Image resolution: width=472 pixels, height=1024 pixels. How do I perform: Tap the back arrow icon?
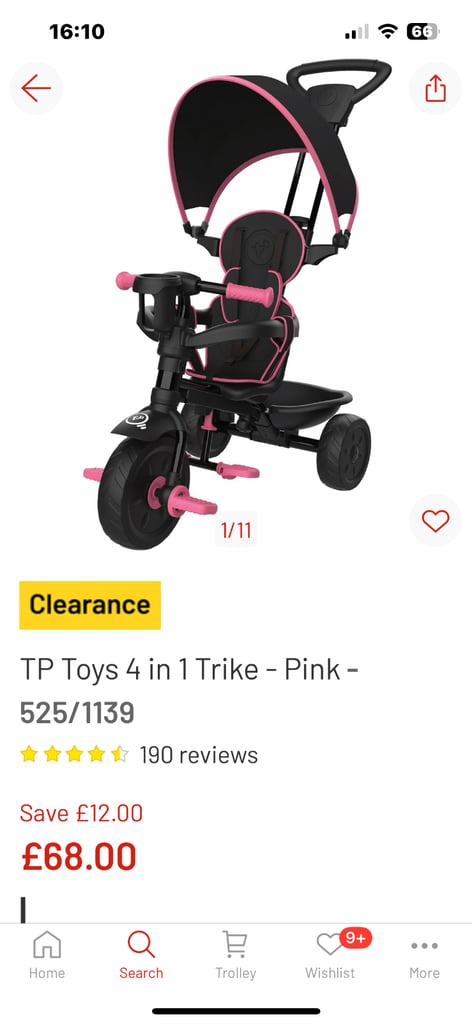(36, 88)
